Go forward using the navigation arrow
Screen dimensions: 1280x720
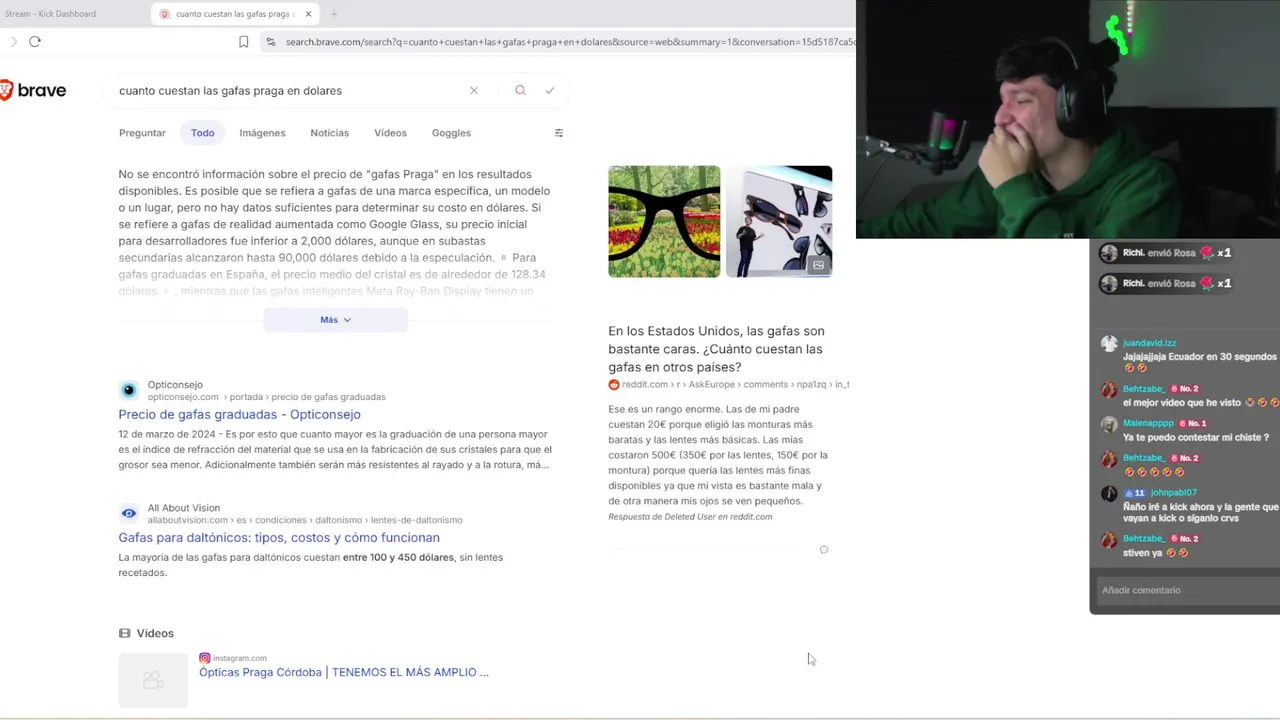pos(13,41)
